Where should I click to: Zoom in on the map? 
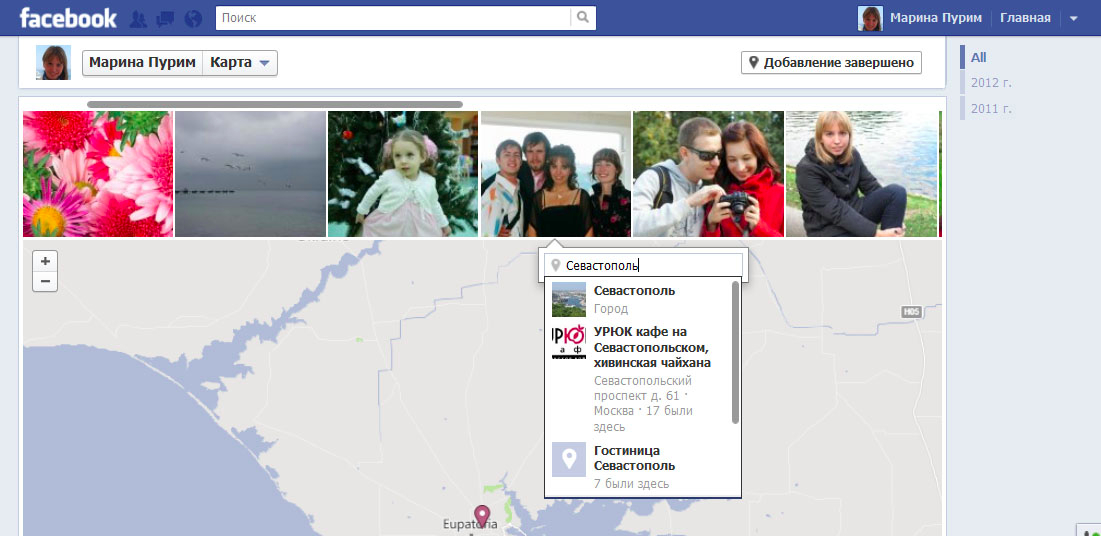(45, 261)
